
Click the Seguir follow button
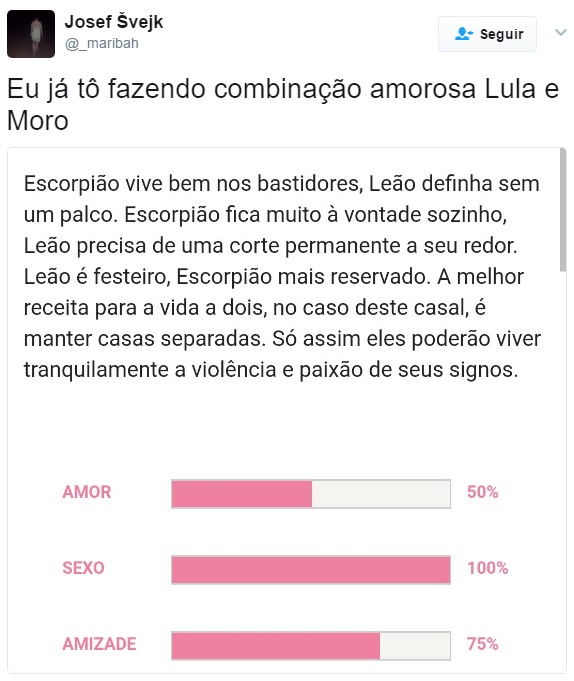click(487, 34)
